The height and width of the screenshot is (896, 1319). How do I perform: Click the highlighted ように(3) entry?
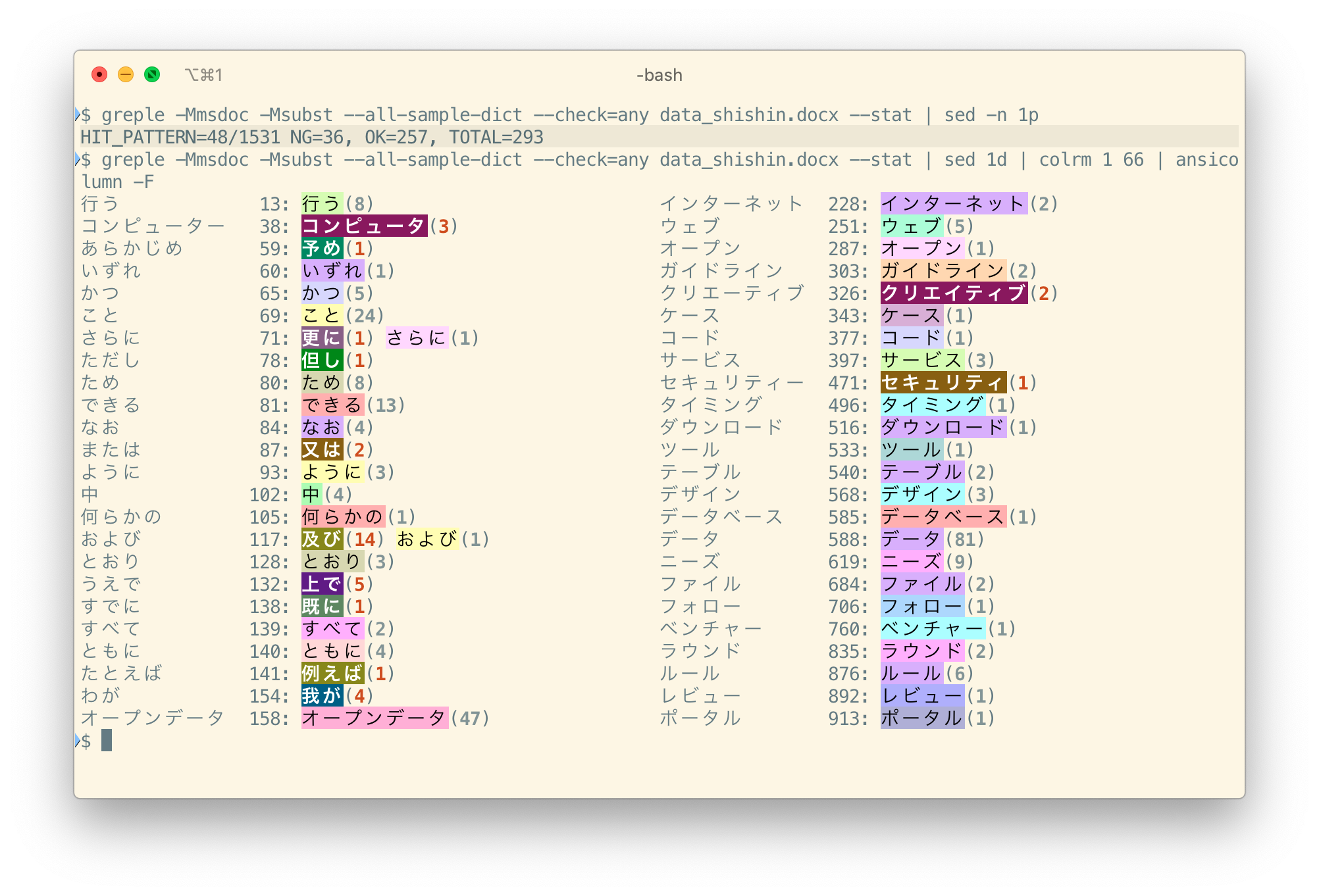tap(332, 472)
